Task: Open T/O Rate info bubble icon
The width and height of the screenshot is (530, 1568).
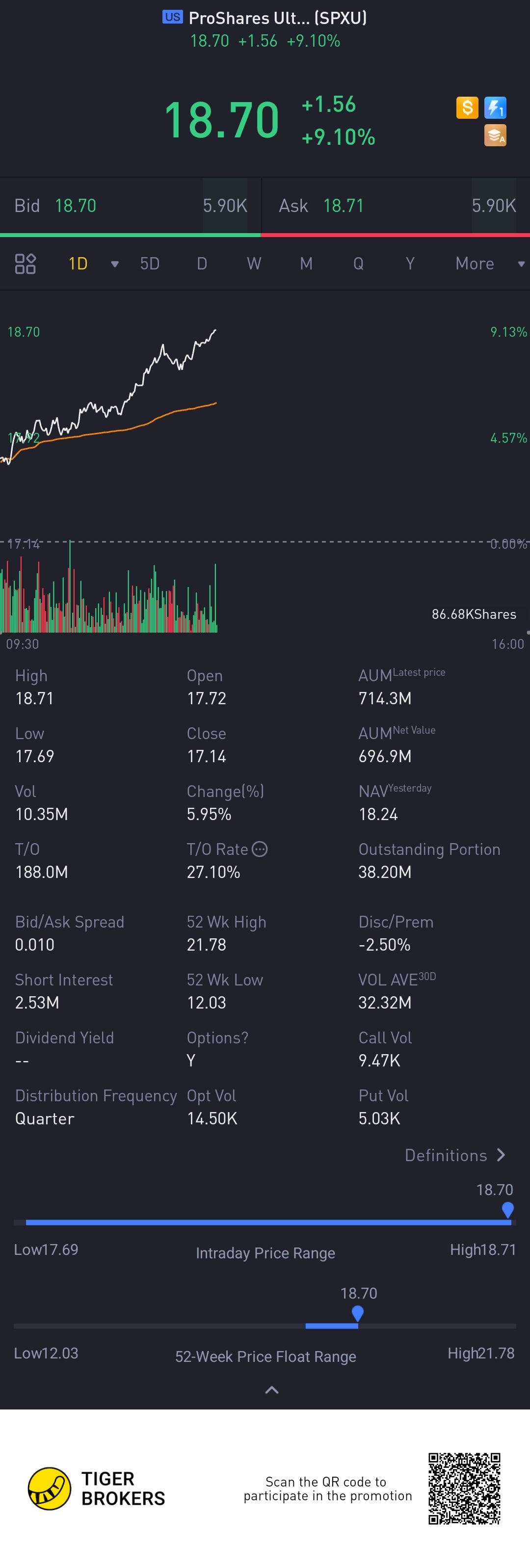Action: pos(260,849)
